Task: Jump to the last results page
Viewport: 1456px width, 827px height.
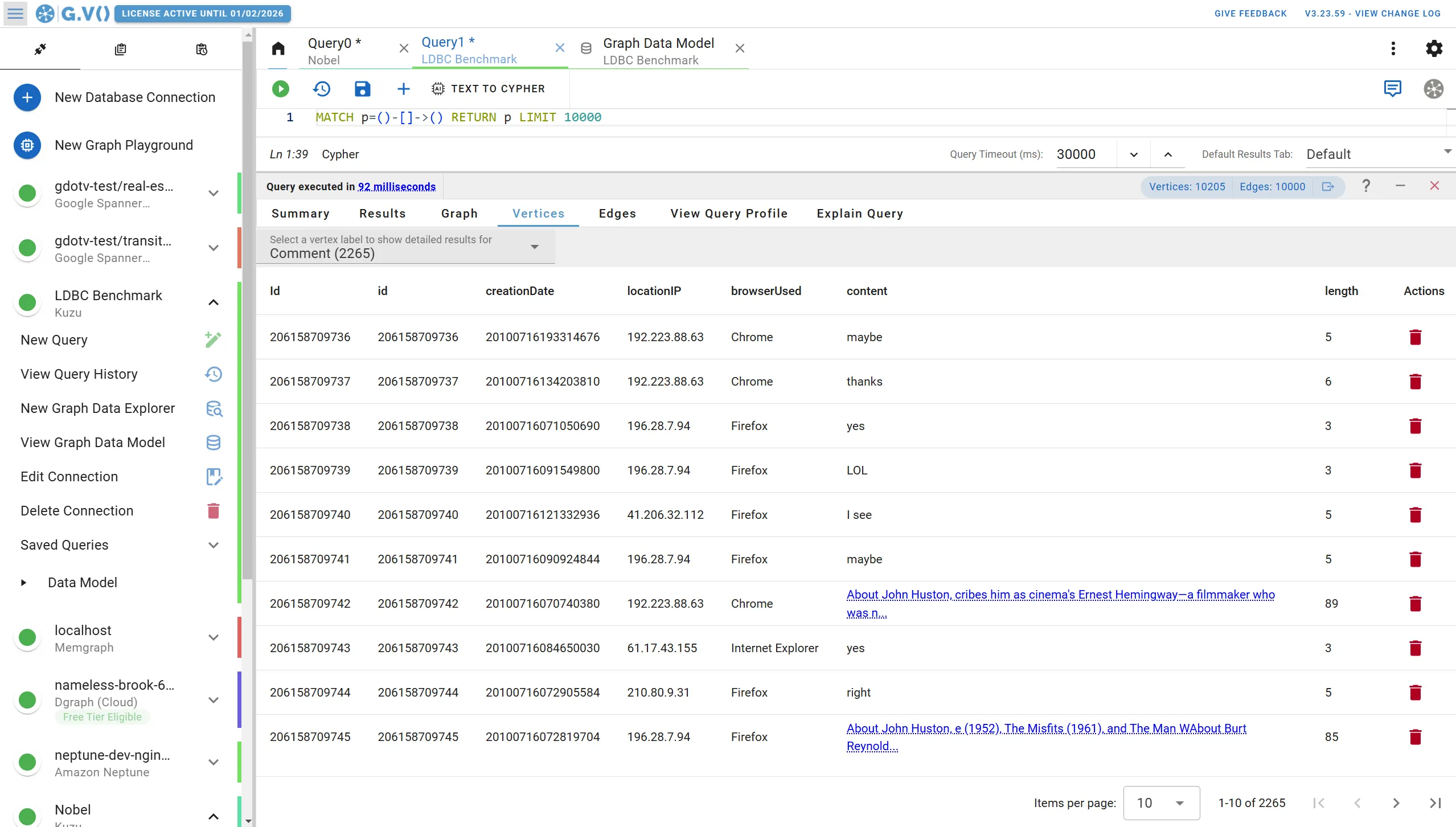Action: coord(1436,803)
